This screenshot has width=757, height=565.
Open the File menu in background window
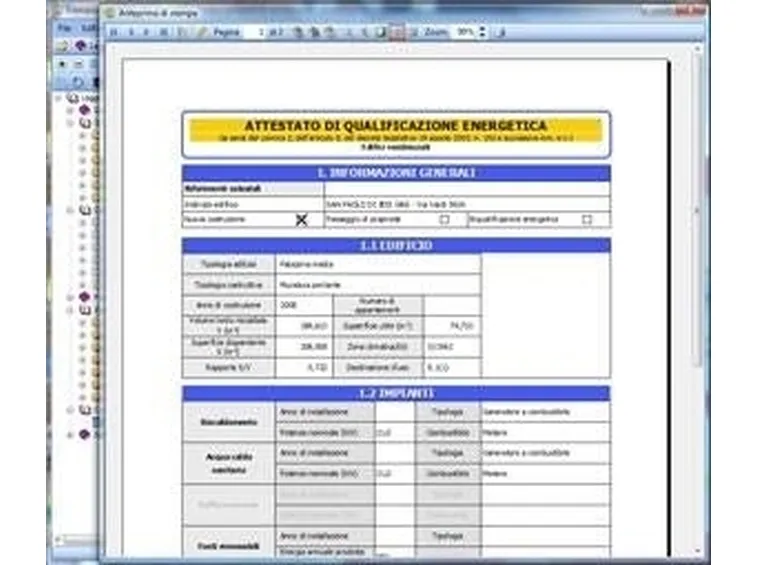click(x=64, y=28)
